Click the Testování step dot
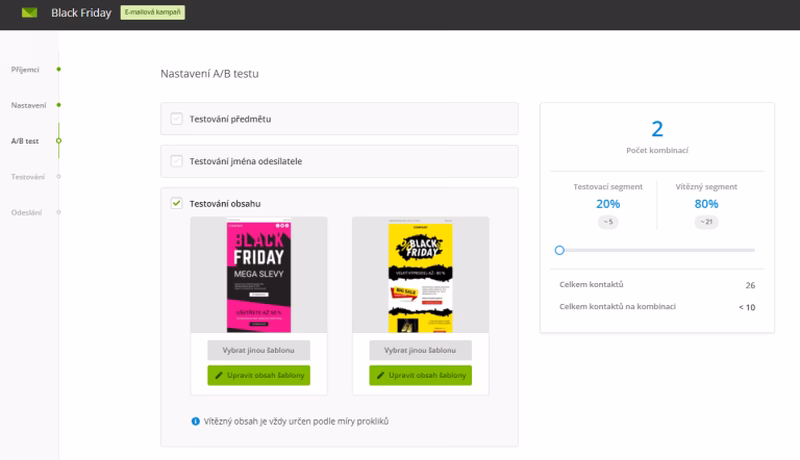Image resolution: width=800 pixels, height=460 pixels. [59, 177]
